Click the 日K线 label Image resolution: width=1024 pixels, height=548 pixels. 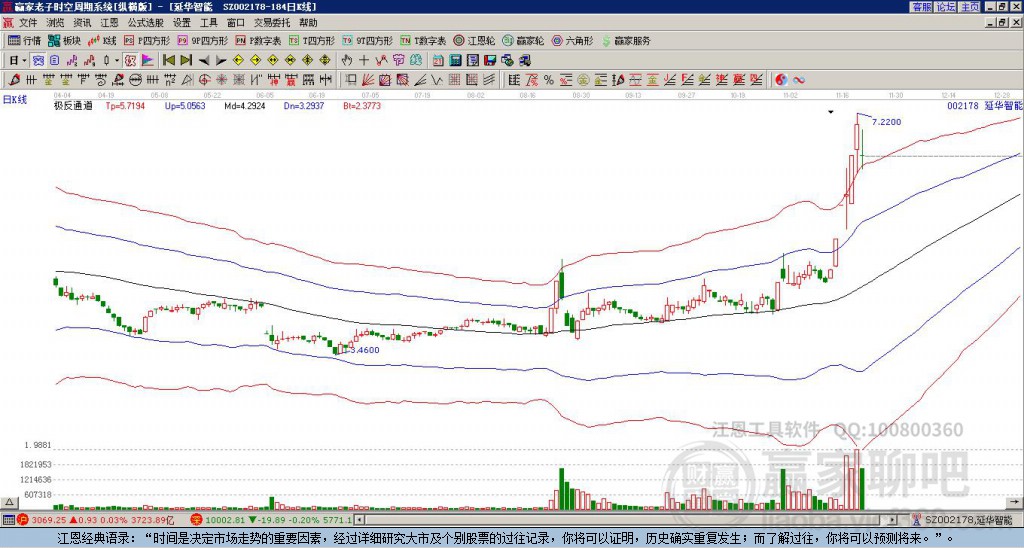click(x=15, y=100)
